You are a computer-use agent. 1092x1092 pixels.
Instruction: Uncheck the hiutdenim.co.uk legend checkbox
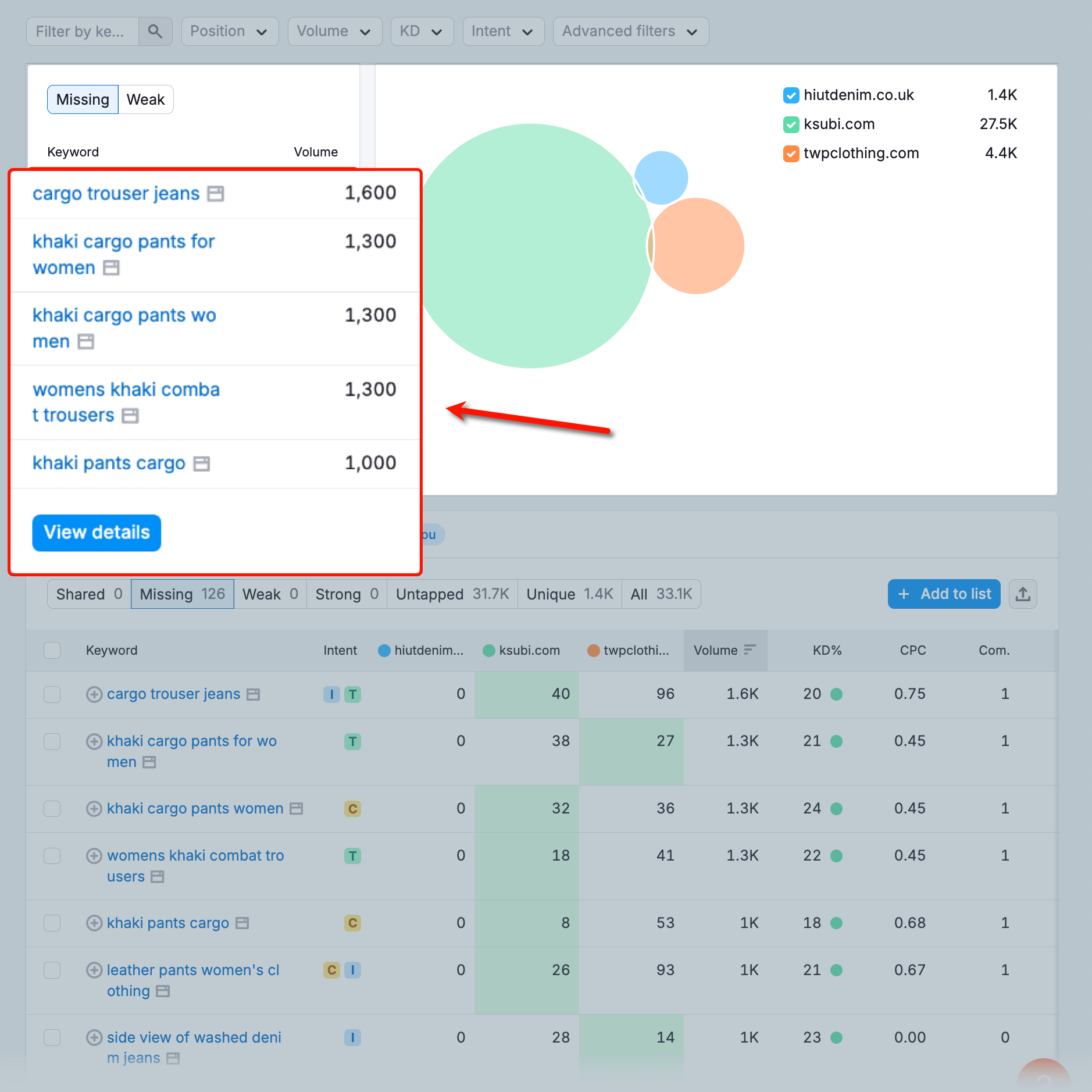(791, 95)
